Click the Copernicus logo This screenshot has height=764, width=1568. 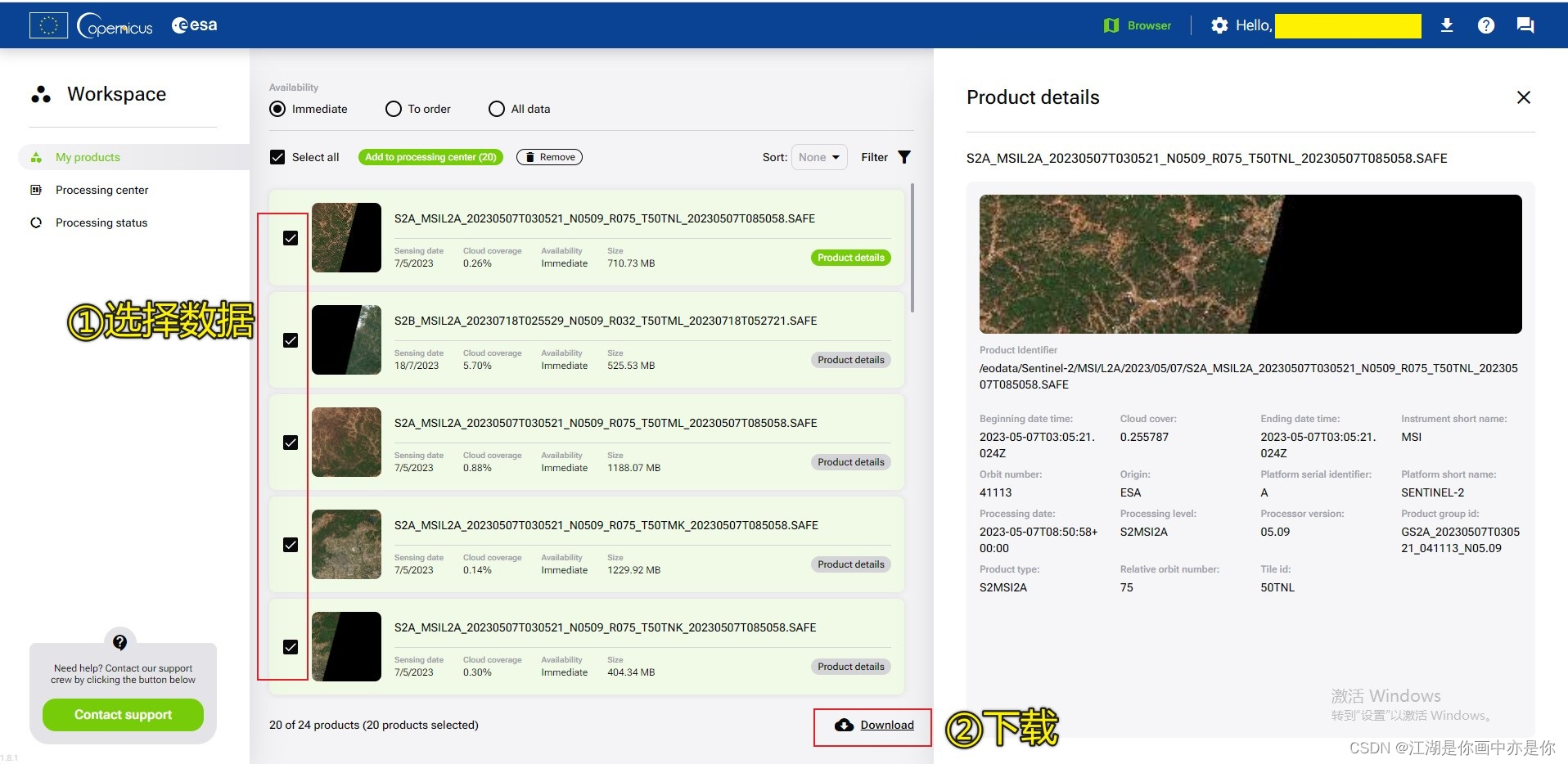click(115, 25)
